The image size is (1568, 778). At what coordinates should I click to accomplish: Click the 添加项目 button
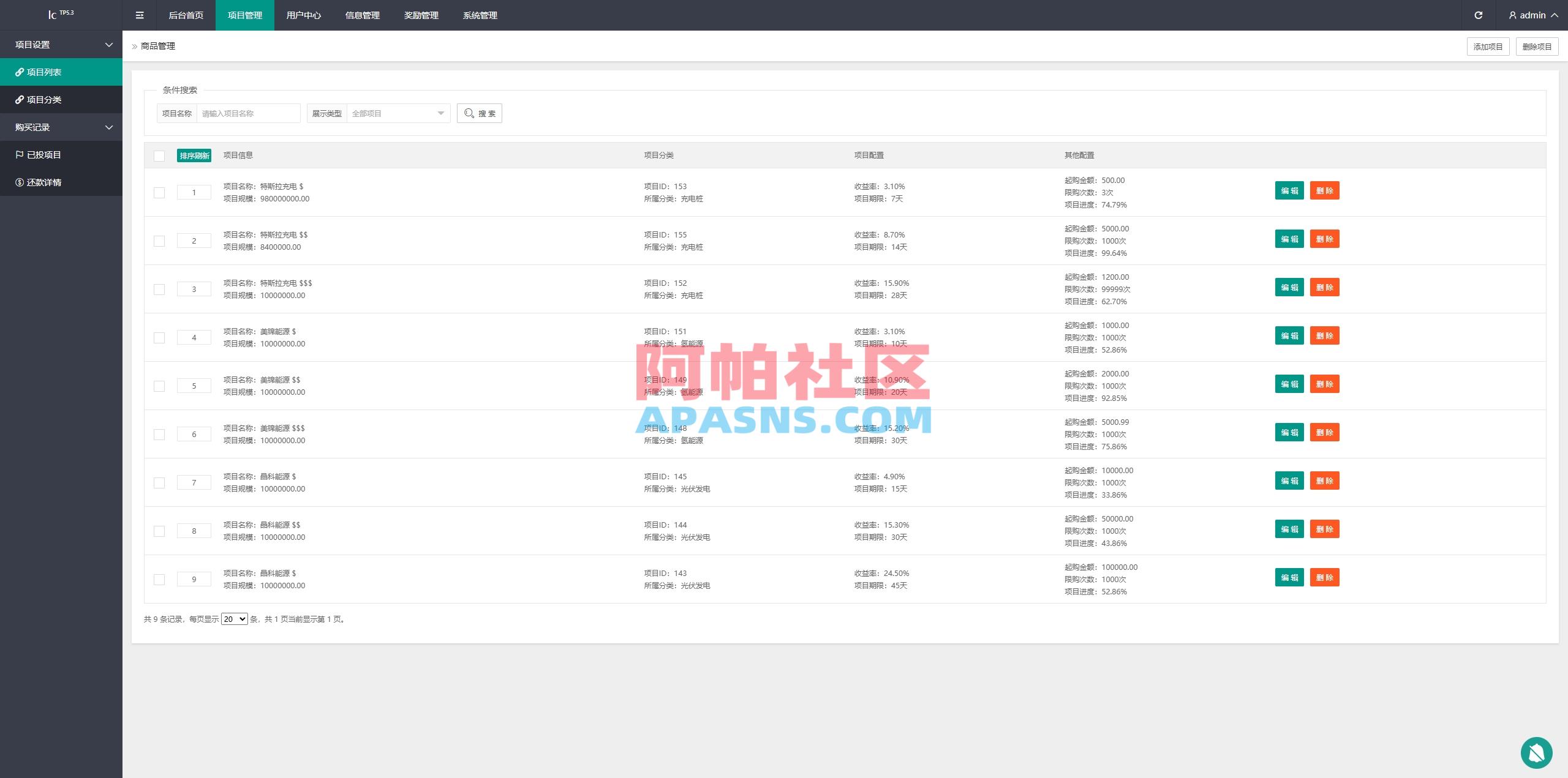(x=1488, y=46)
